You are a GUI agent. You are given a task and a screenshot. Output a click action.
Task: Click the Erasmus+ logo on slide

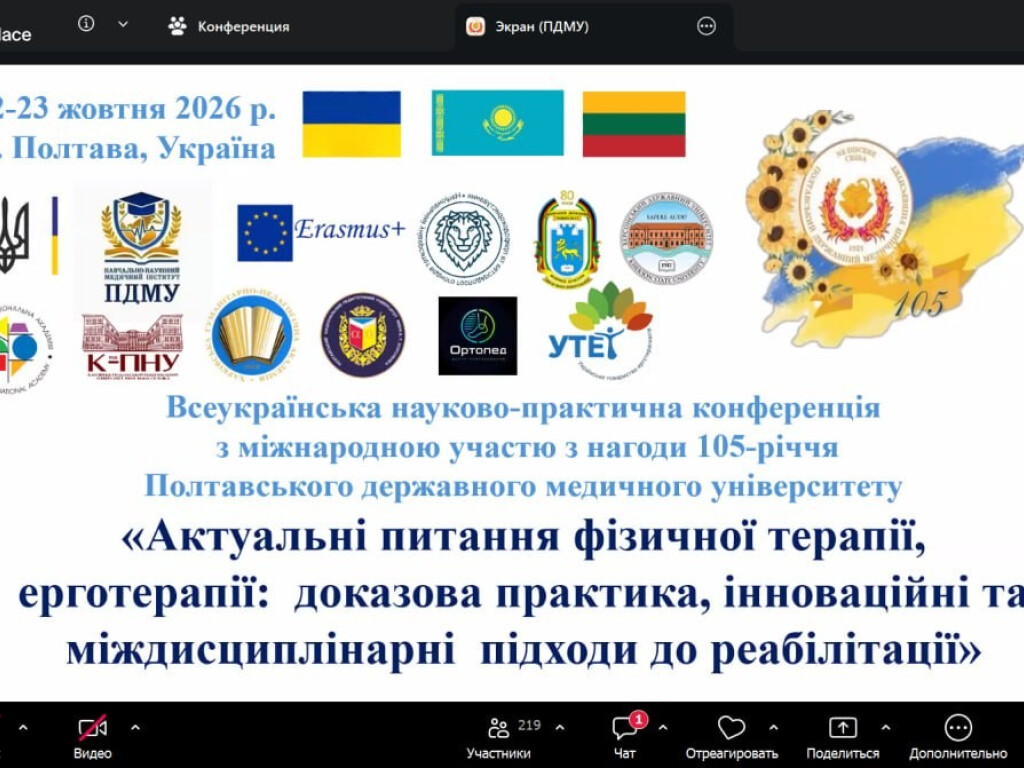(x=321, y=232)
